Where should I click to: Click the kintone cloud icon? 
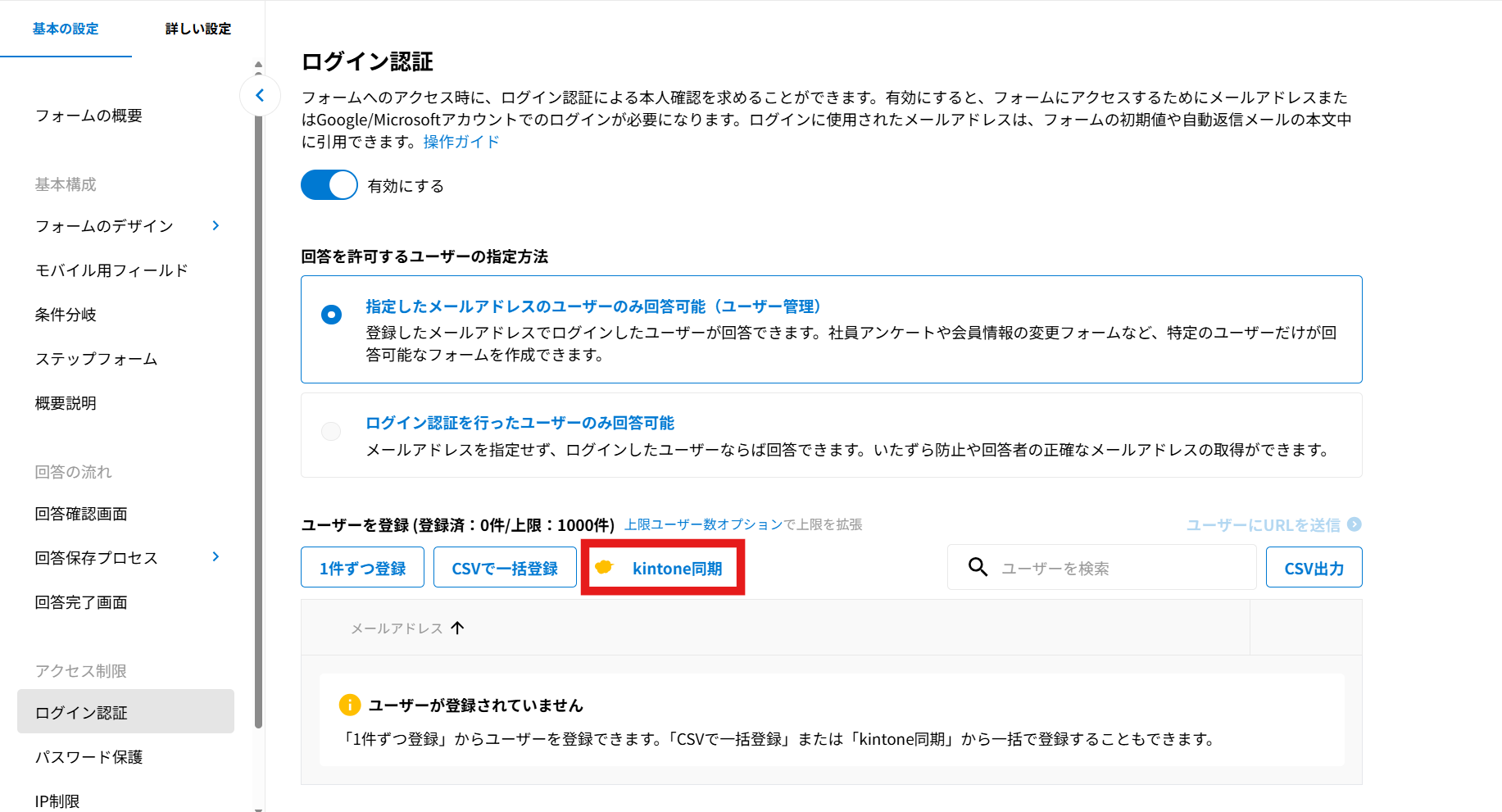[x=605, y=567]
